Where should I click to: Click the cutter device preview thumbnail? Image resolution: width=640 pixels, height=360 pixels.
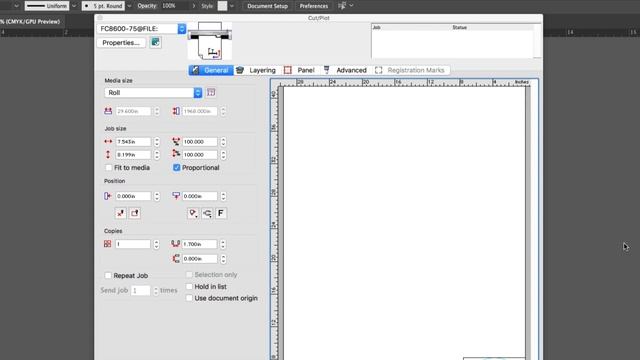click(209, 41)
